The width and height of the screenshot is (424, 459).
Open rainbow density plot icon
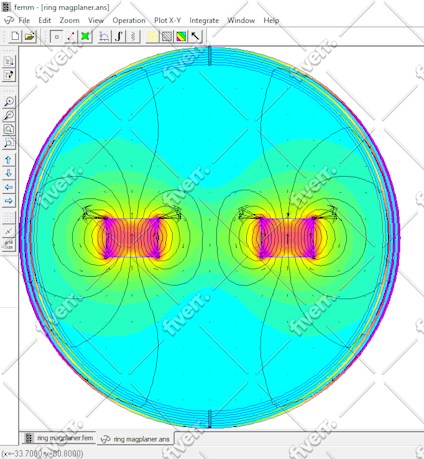point(181,36)
